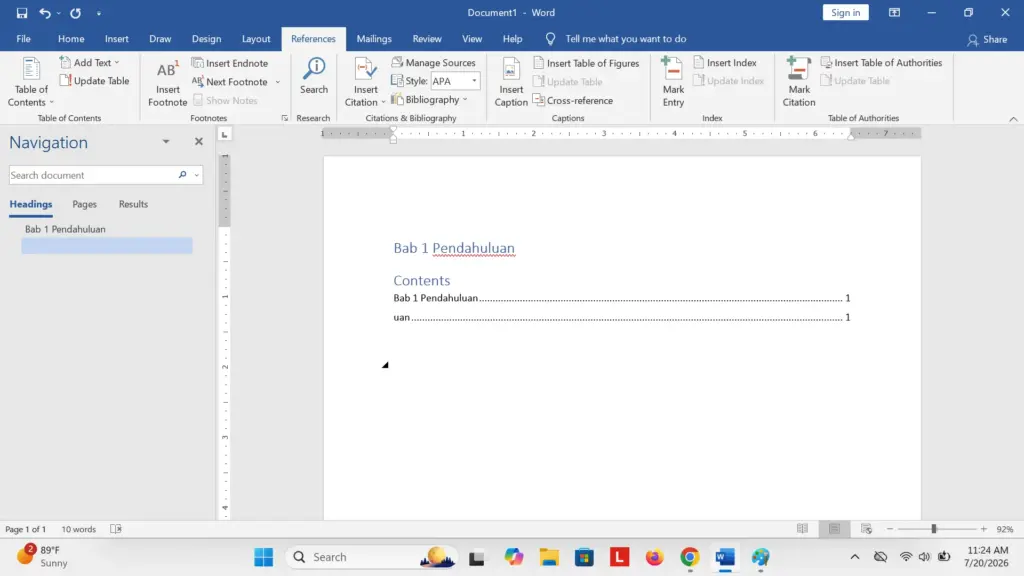Share the document

click(x=987, y=40)
